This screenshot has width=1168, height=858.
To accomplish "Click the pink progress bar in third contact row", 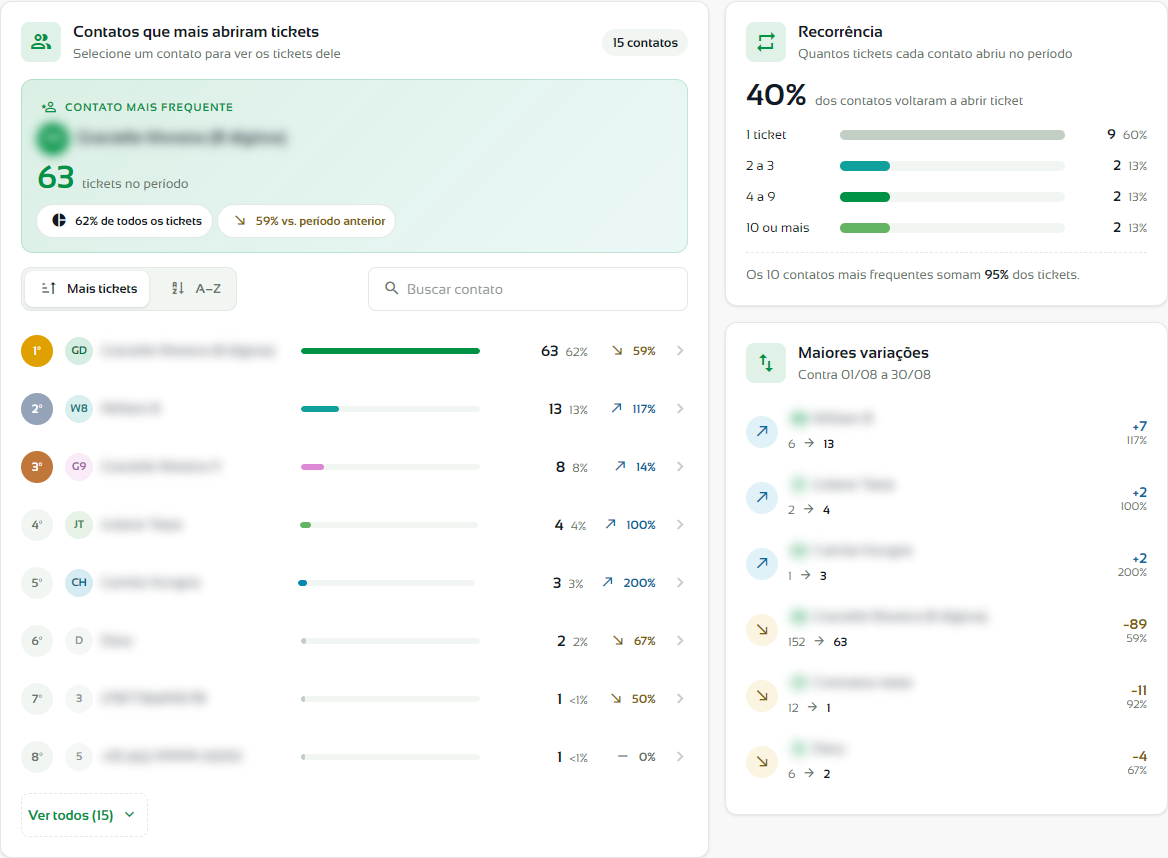I will [312, 467].
